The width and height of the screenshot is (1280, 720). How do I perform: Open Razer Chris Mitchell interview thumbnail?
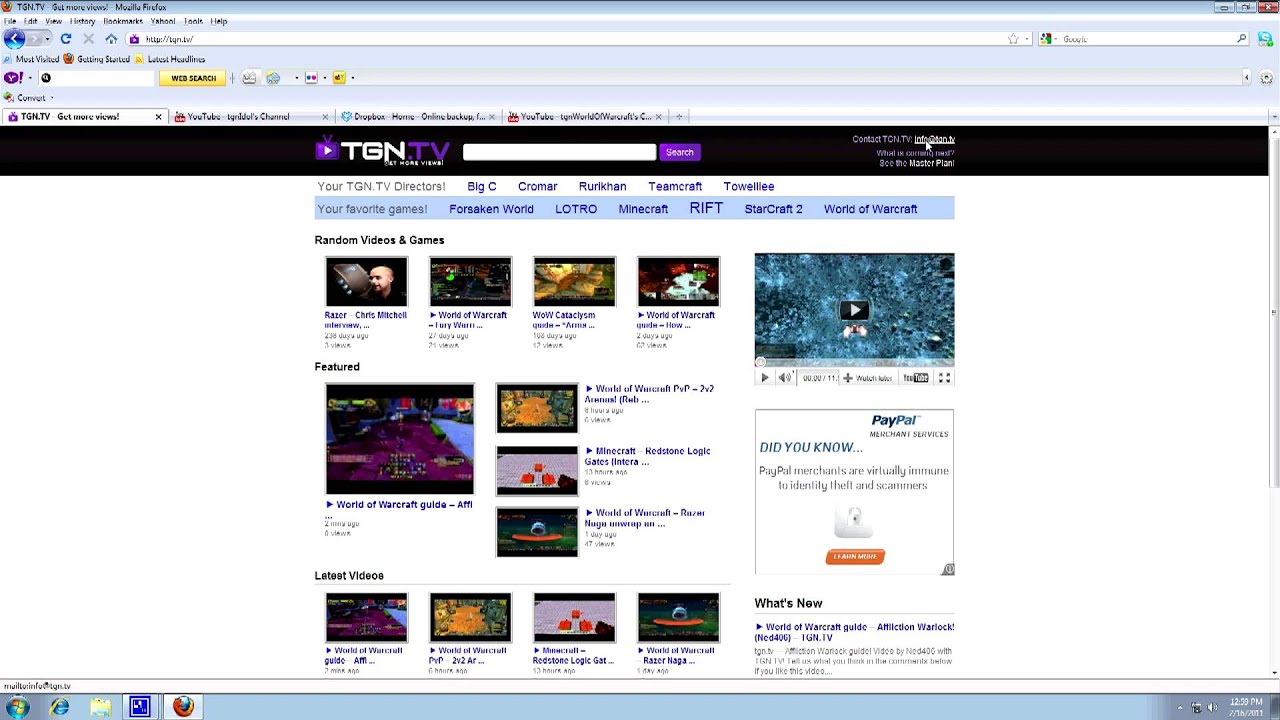coord(366,281)
